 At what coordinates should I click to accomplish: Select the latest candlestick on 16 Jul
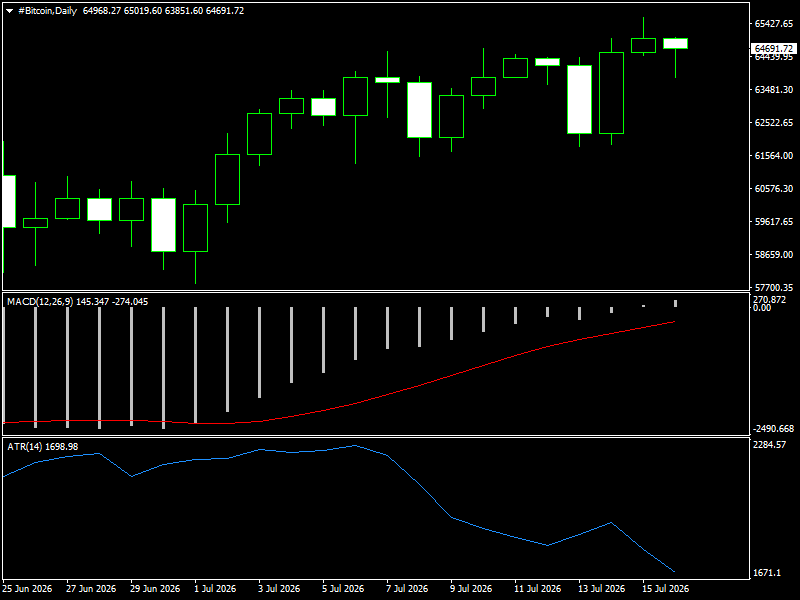point(676,43)
